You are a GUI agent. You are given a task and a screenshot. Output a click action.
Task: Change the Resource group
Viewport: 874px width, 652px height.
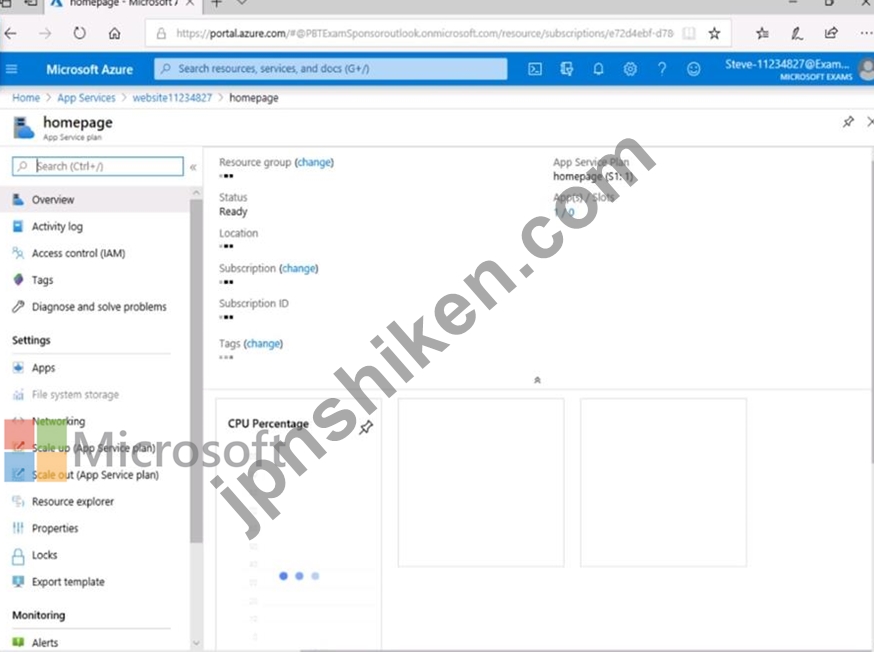[314, 162]
